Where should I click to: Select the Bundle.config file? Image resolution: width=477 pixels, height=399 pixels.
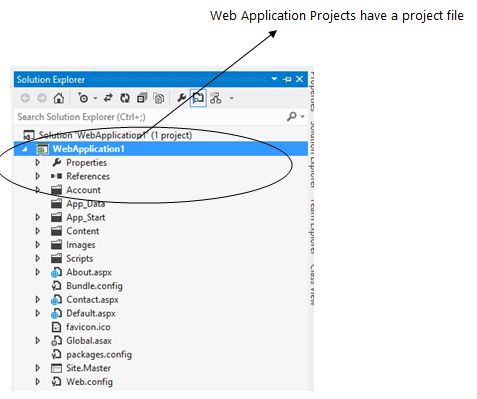tap(94, 286)
